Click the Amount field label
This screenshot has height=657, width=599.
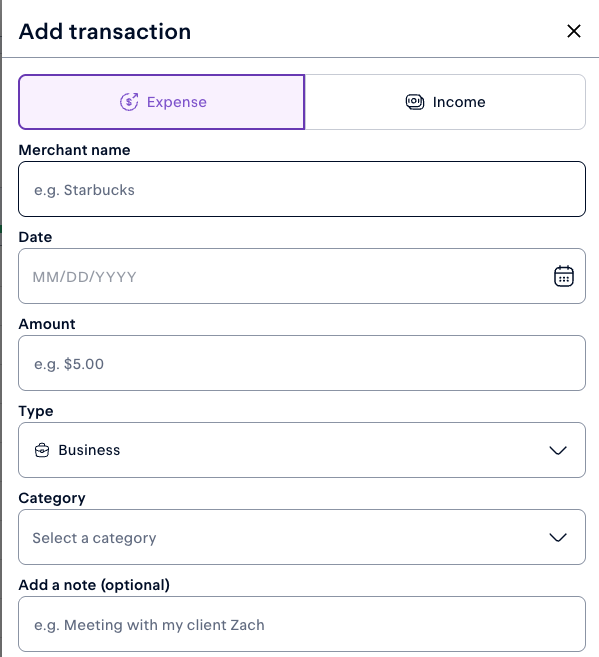[x=47, y=324]
